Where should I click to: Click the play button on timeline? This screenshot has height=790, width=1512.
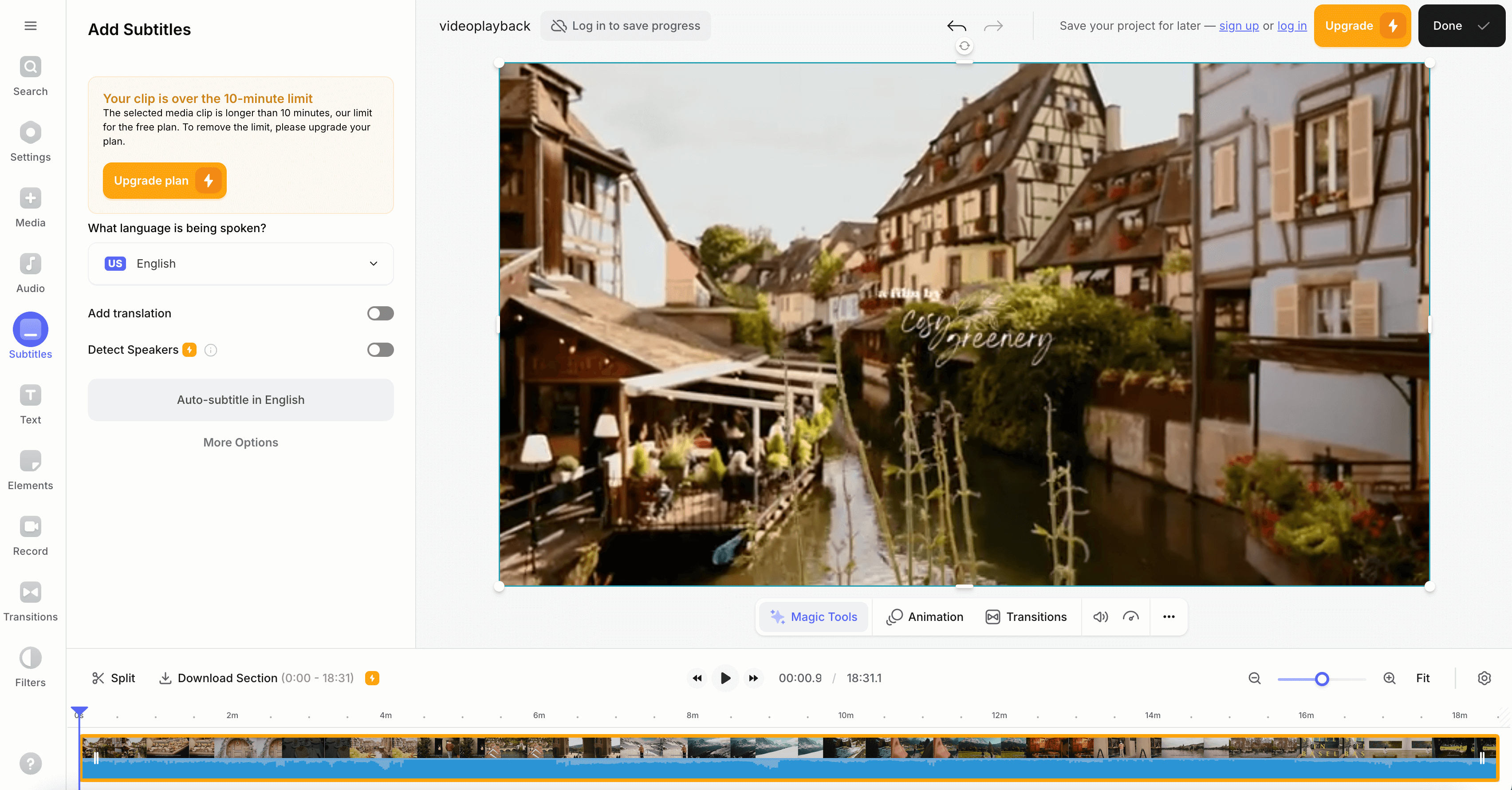point(724,678)
